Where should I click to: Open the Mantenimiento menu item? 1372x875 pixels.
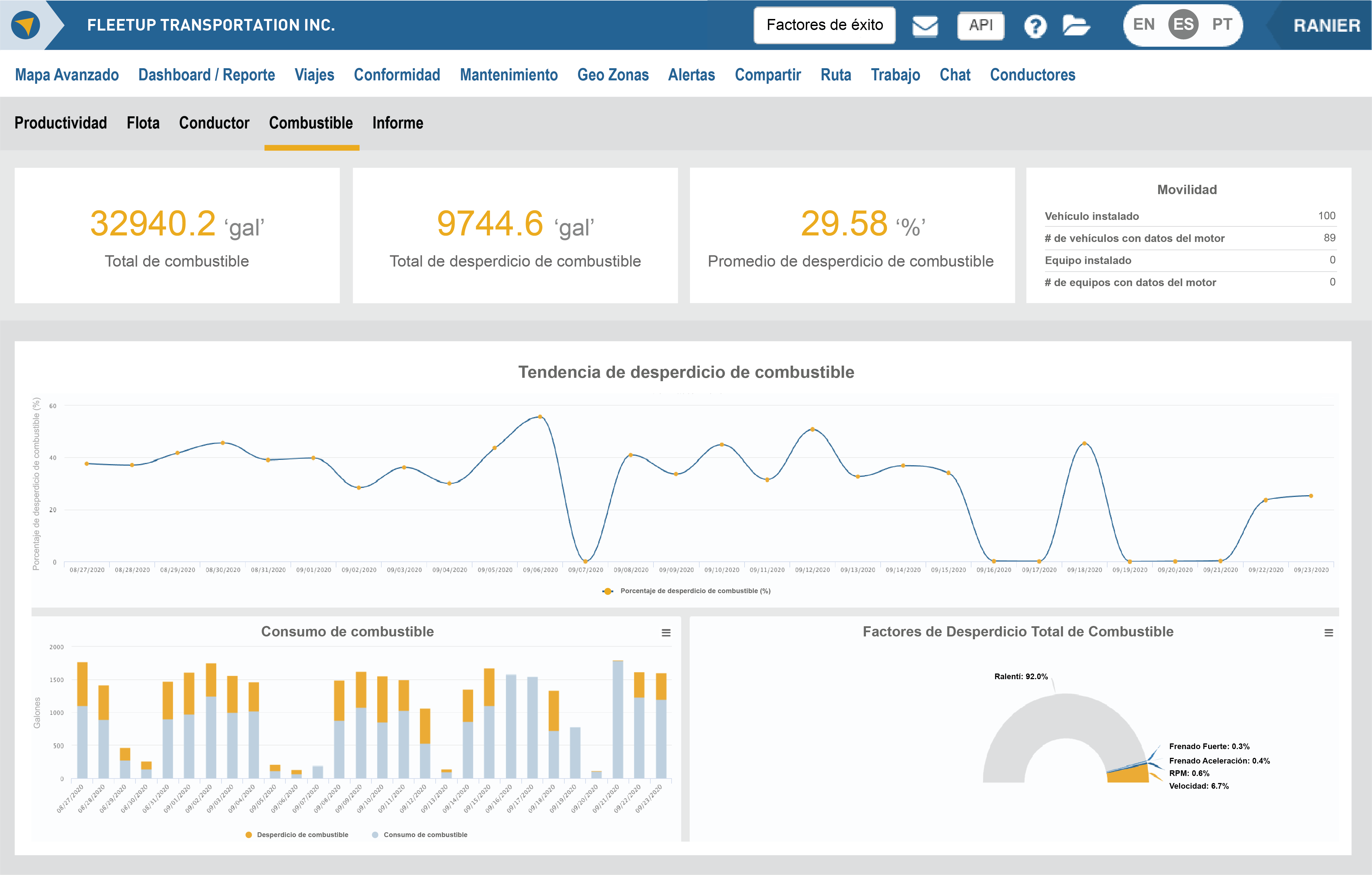tap(508, 75)
